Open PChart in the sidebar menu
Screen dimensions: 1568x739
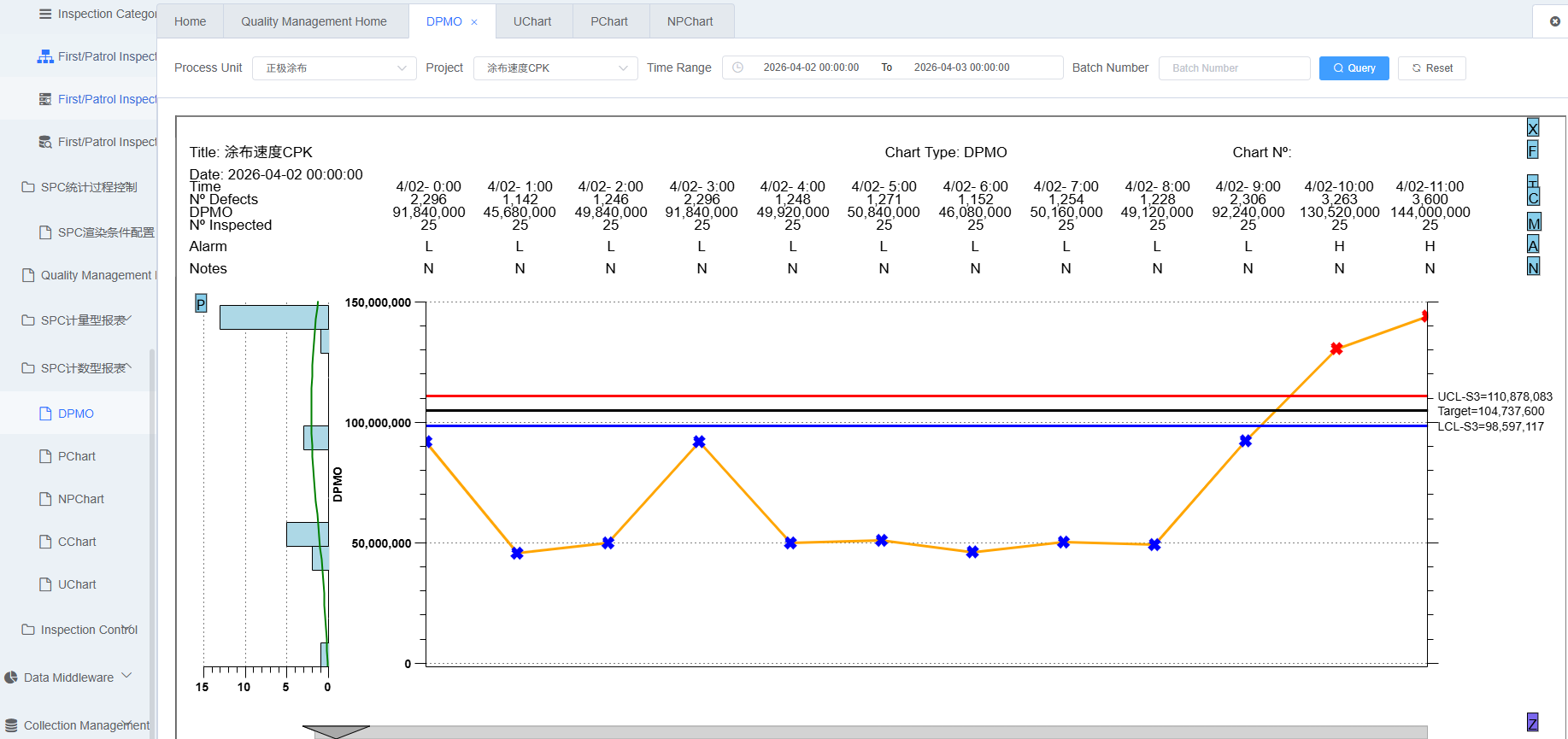[x=76, y=456]
